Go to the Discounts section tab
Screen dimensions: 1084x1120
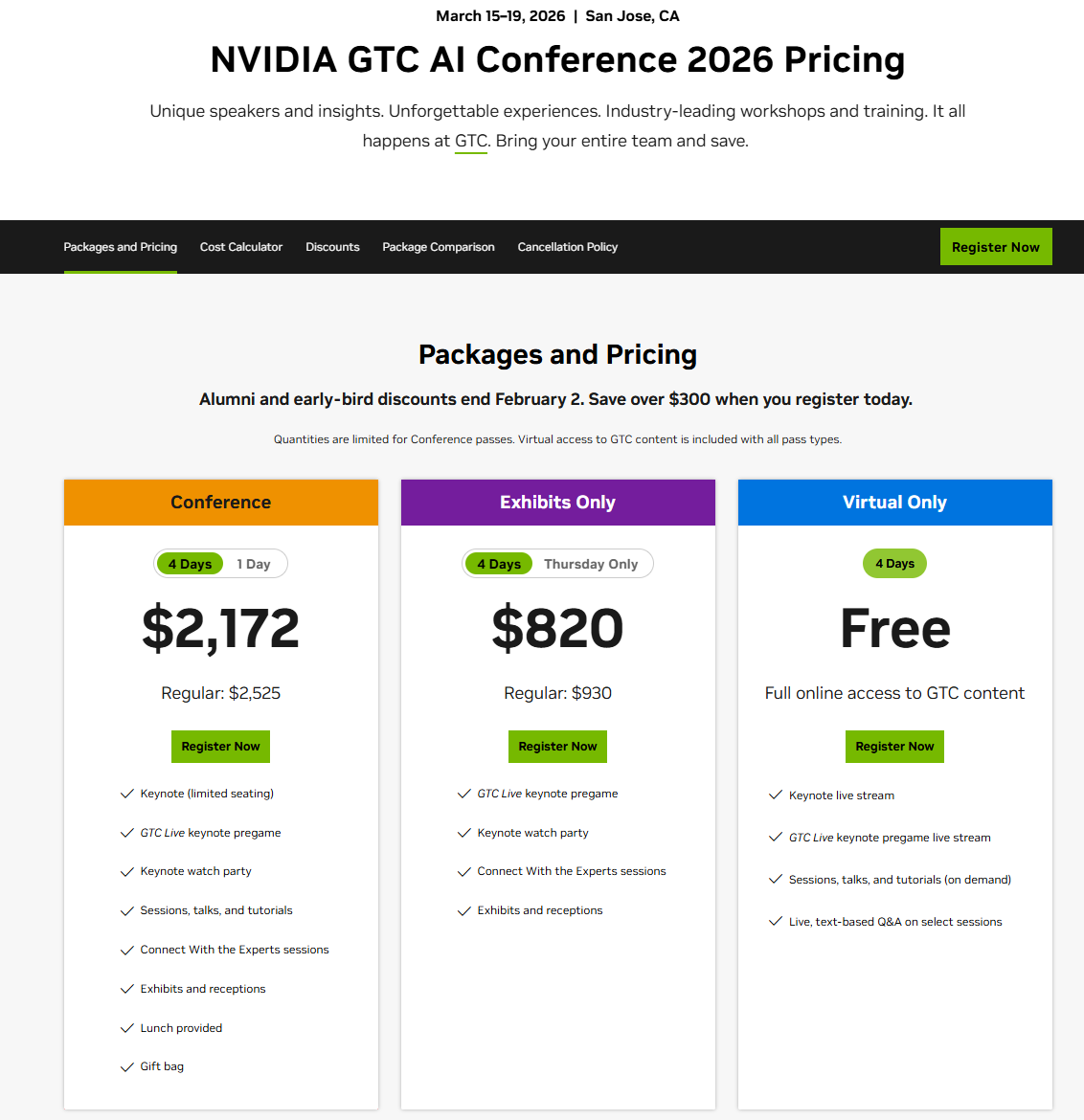pyautogui.click(x=332, y=247)
